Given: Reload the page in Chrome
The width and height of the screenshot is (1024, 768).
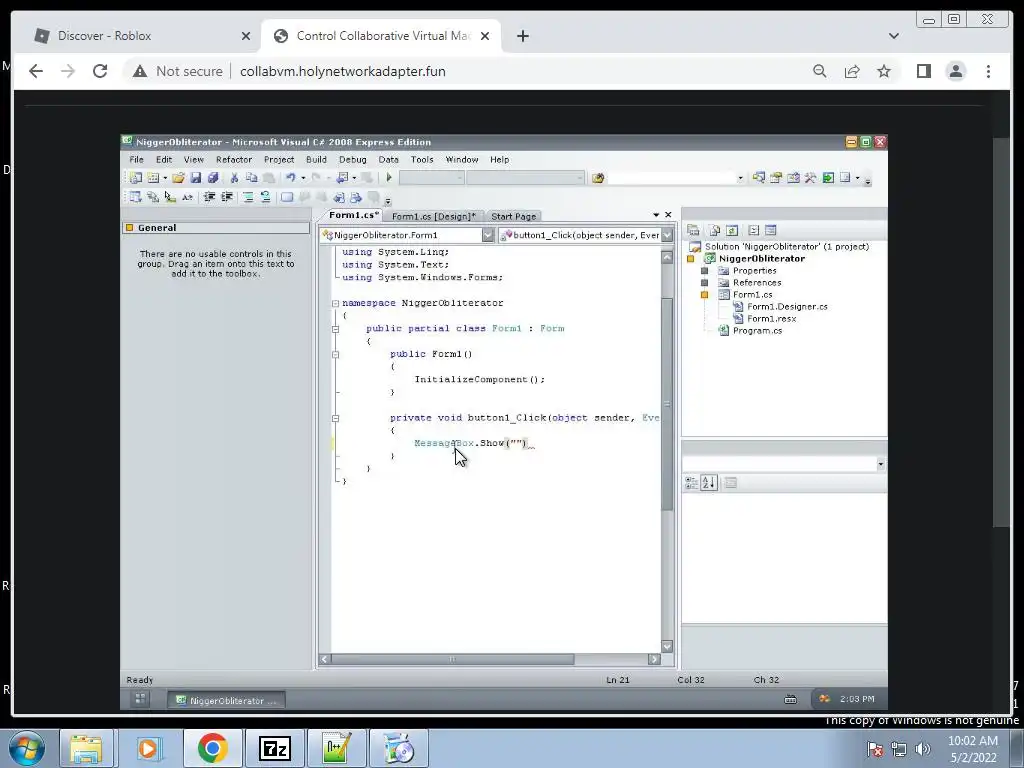Looking at the screenshot, I should coord(100,71).
